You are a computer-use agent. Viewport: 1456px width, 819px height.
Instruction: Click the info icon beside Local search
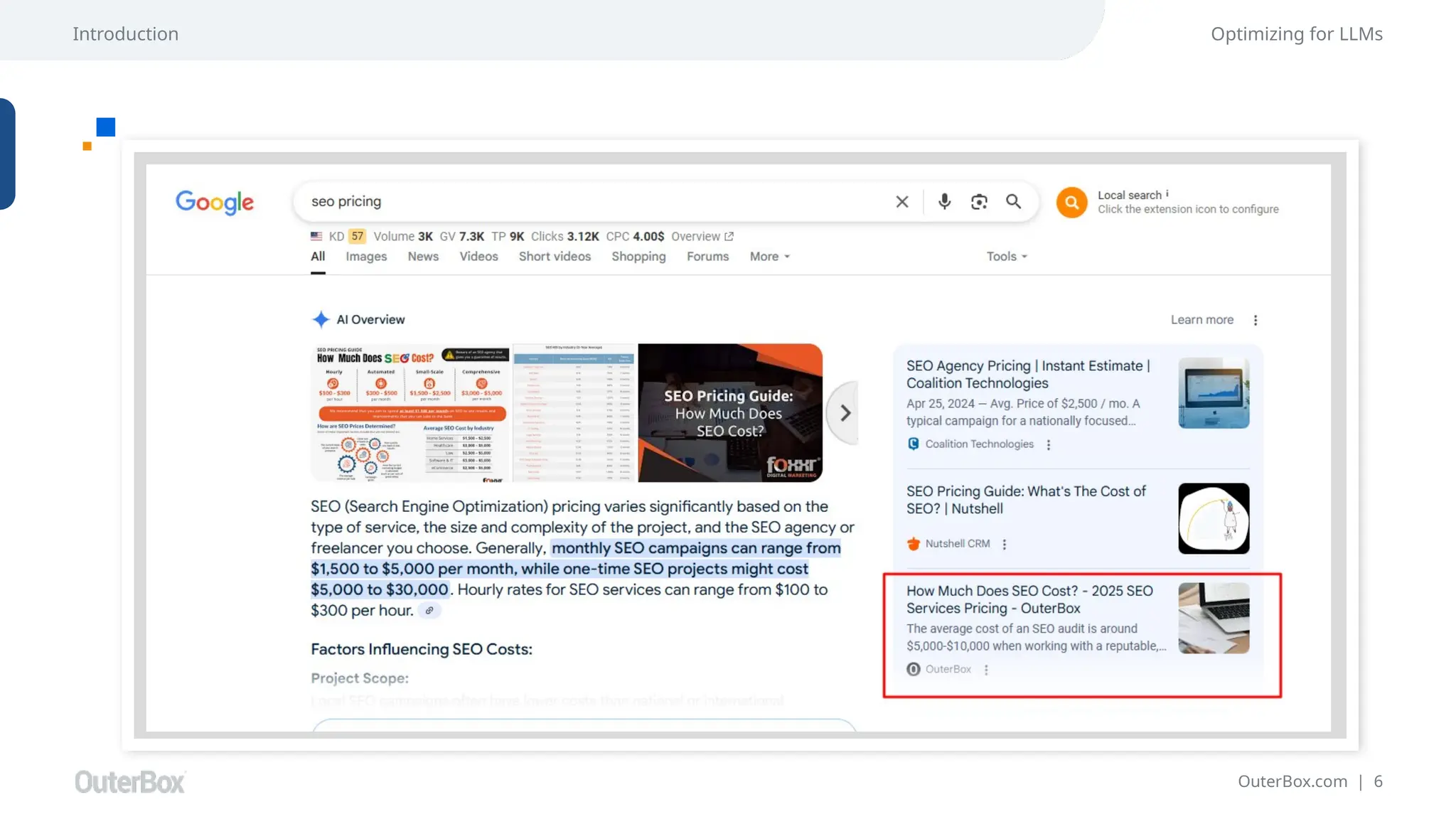pos(1167,193)
